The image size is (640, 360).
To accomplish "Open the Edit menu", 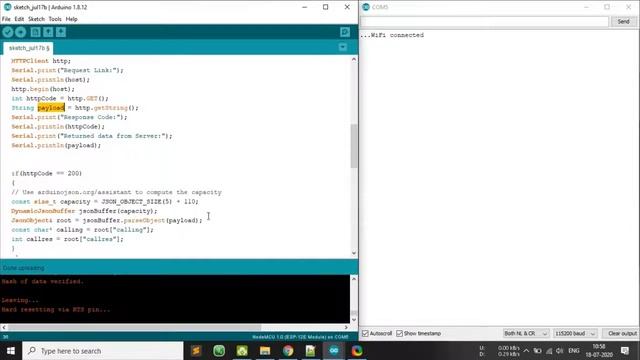I will point(19,19).
